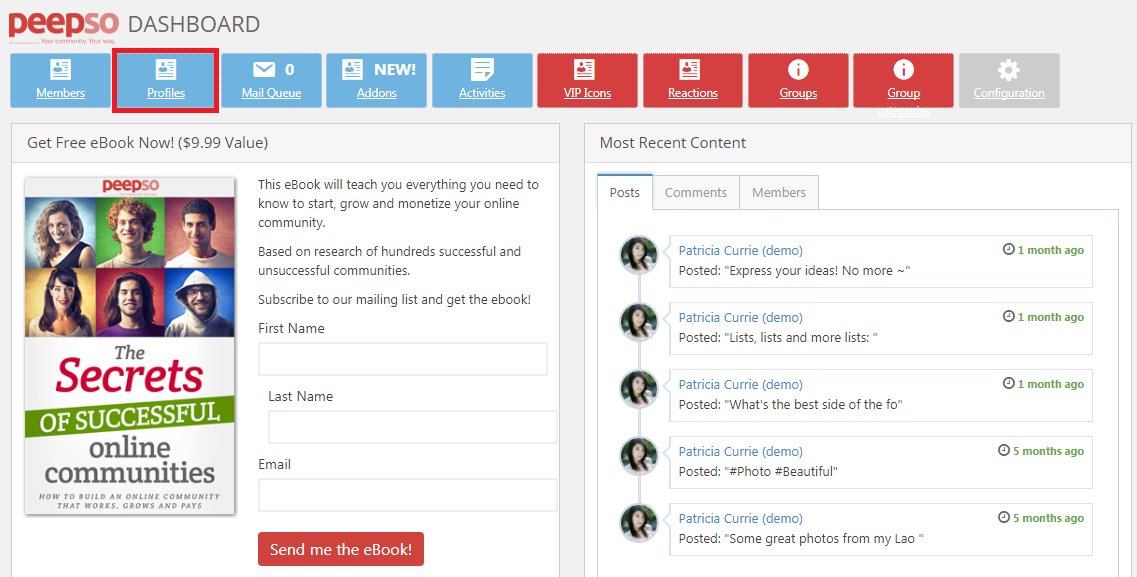The height and width of the screenshot is (577, 1137).
Task: Click avatar beside "Lists, lists and more lists" post
Action: 639,321
